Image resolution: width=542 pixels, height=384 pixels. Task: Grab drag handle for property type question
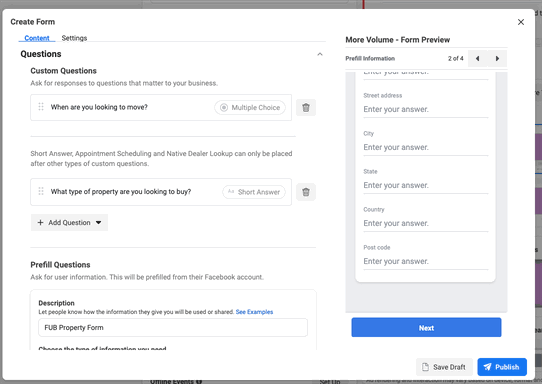coord(41,191)
